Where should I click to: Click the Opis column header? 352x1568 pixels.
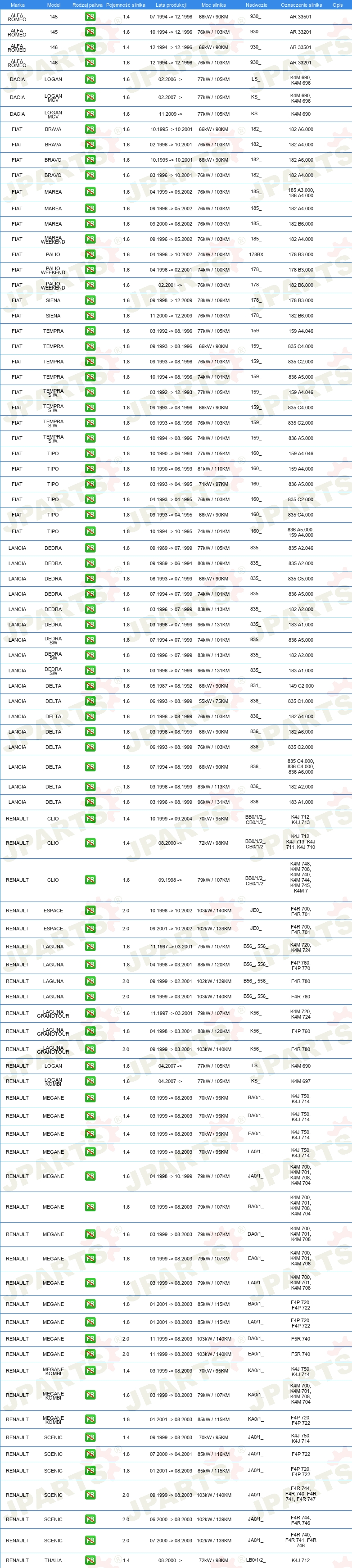point(338,5)
